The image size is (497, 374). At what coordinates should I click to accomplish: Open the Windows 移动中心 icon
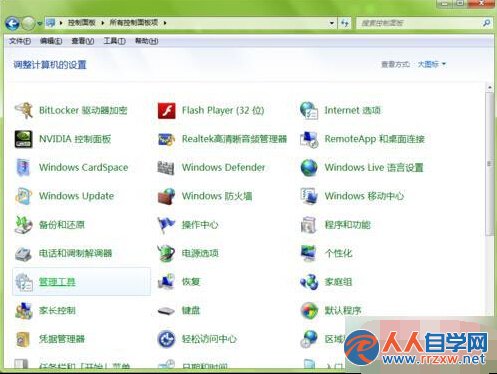click(309, 196)
